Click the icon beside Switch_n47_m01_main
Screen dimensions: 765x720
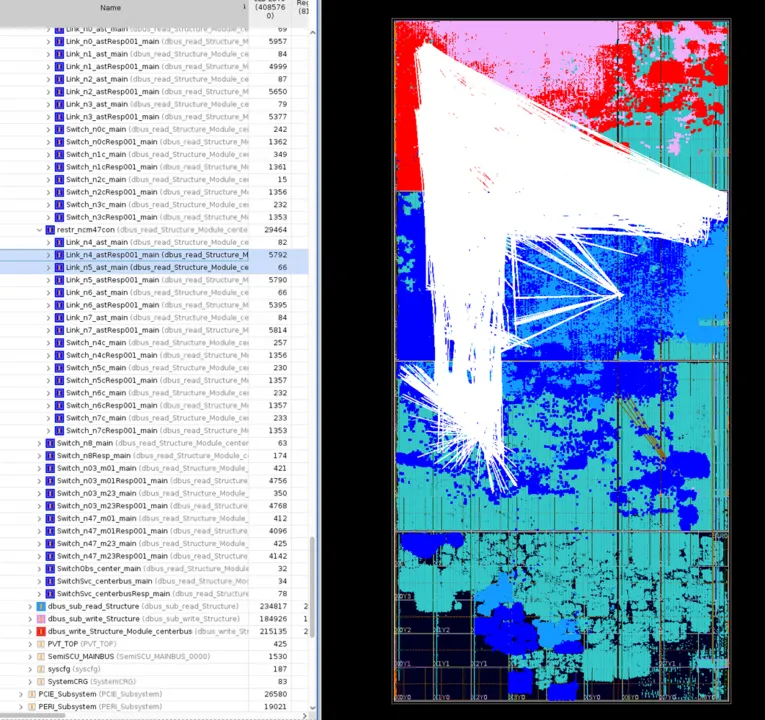point(50,518)
